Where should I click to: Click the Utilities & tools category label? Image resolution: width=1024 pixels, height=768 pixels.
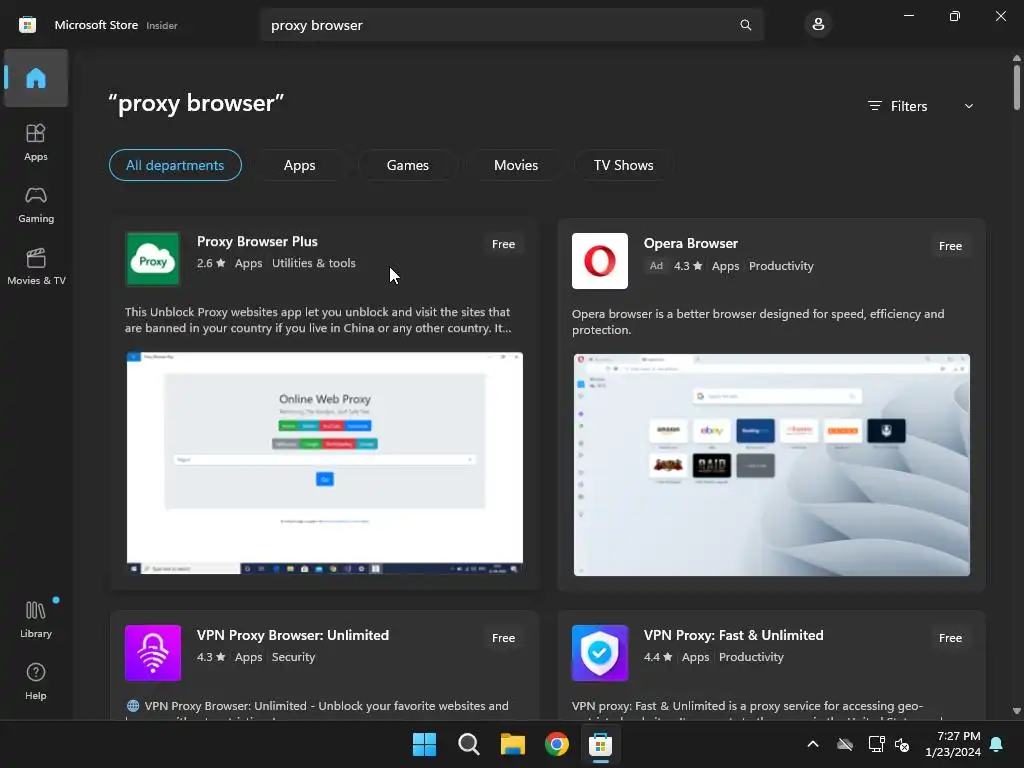[x=313, y=263]
